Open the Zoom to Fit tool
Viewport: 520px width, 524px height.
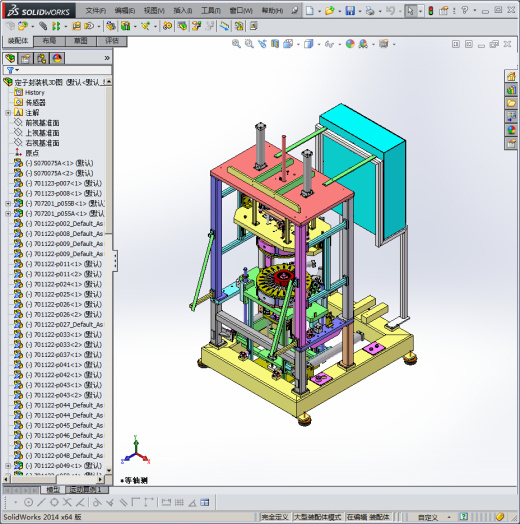click(236, 44)
